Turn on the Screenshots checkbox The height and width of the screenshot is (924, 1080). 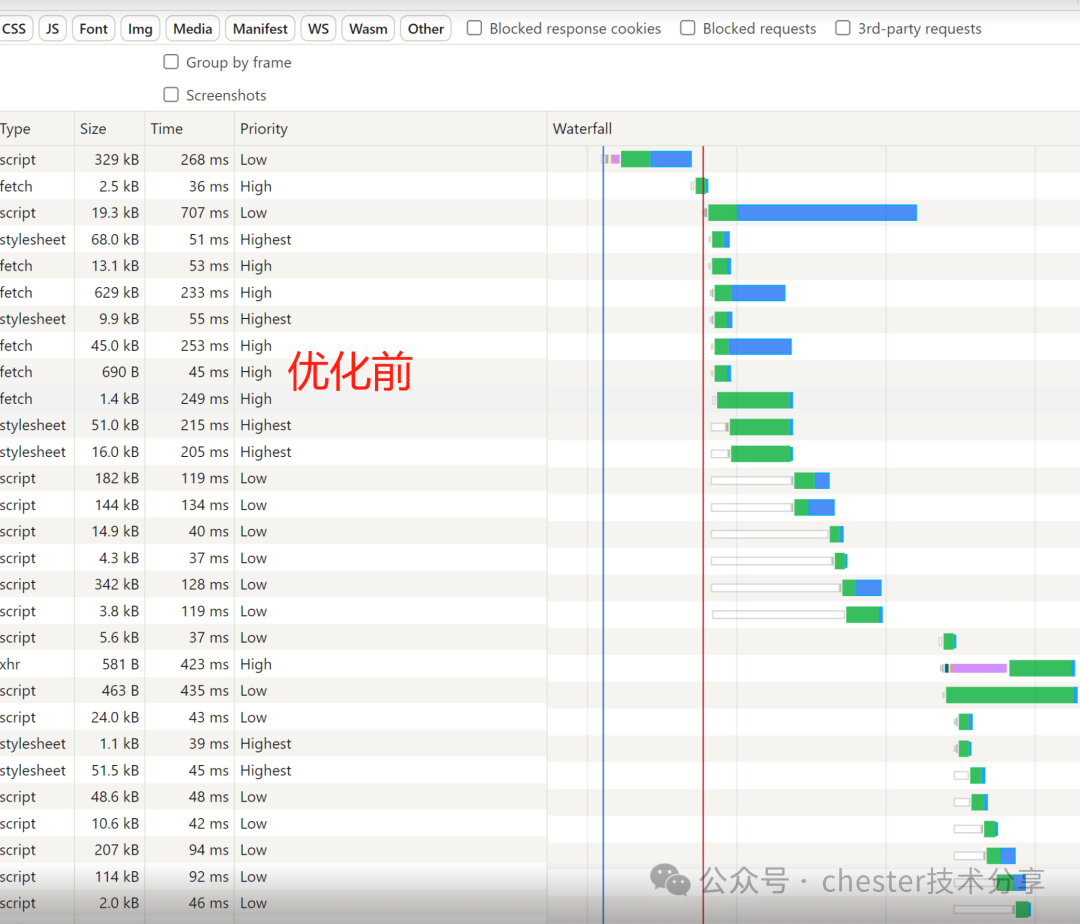click(x=171, y=94)
